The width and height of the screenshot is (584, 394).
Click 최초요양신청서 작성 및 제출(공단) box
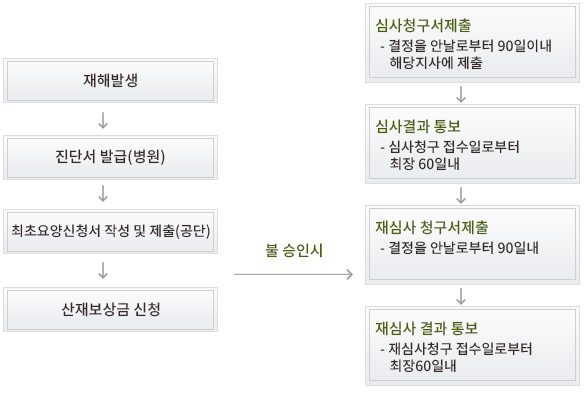[x=110, y=231]
